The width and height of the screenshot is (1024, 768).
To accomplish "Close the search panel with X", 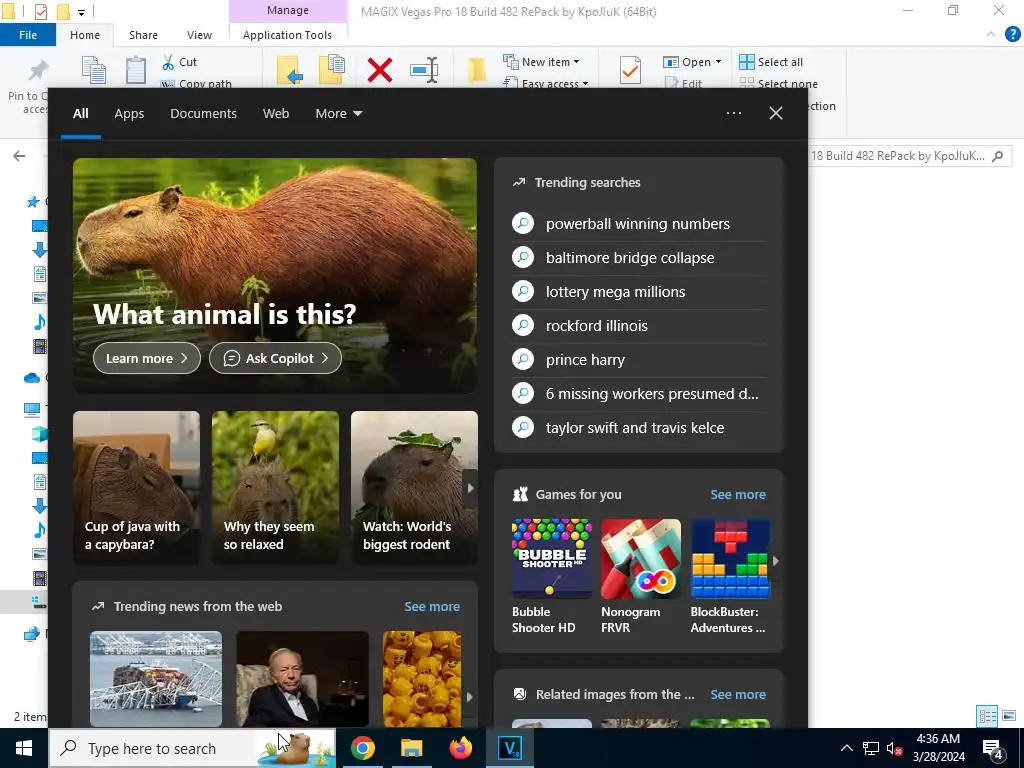I will (x=775, y=113).
